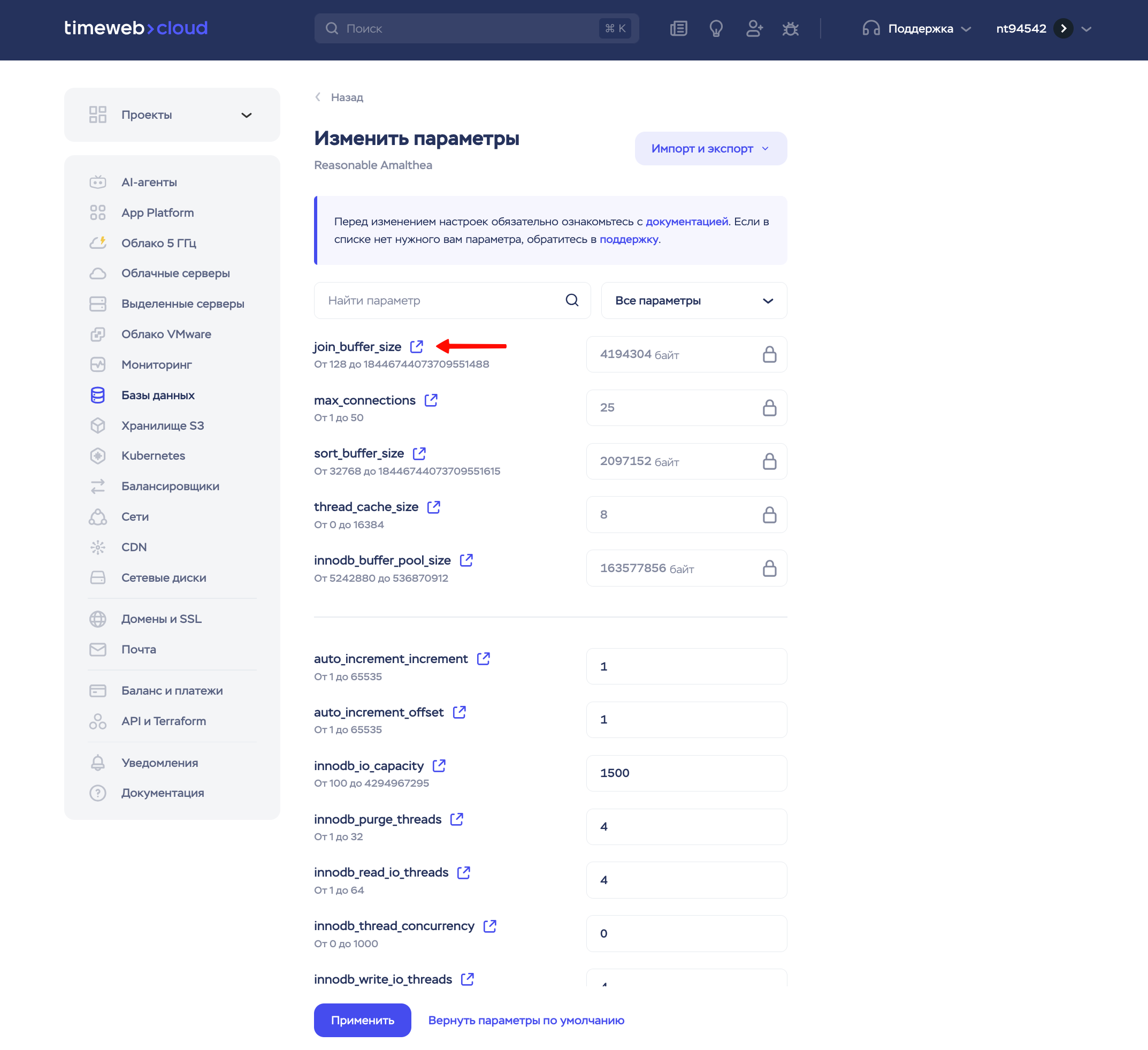Select Базы данных in the sidebar

coord(158,395)
